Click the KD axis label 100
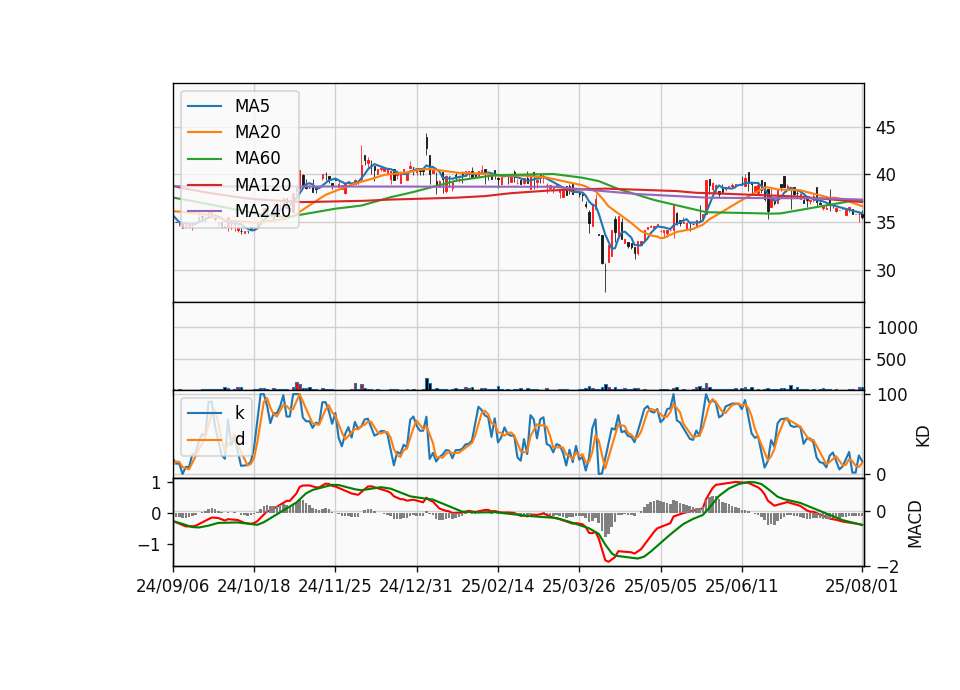960x690 pixels. [x=892, y=395]
